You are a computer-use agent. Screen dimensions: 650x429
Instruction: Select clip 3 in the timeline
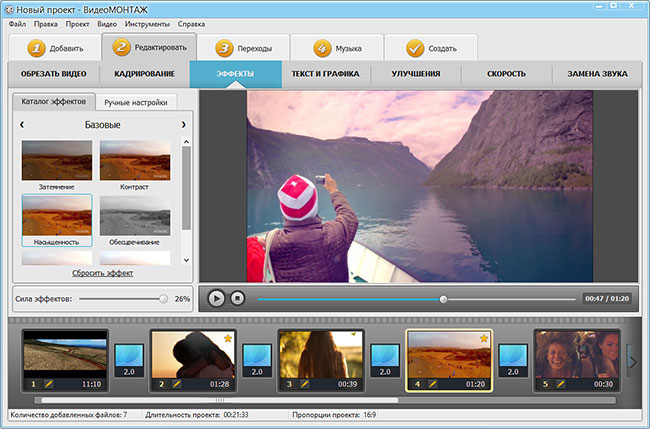point(321,361)
